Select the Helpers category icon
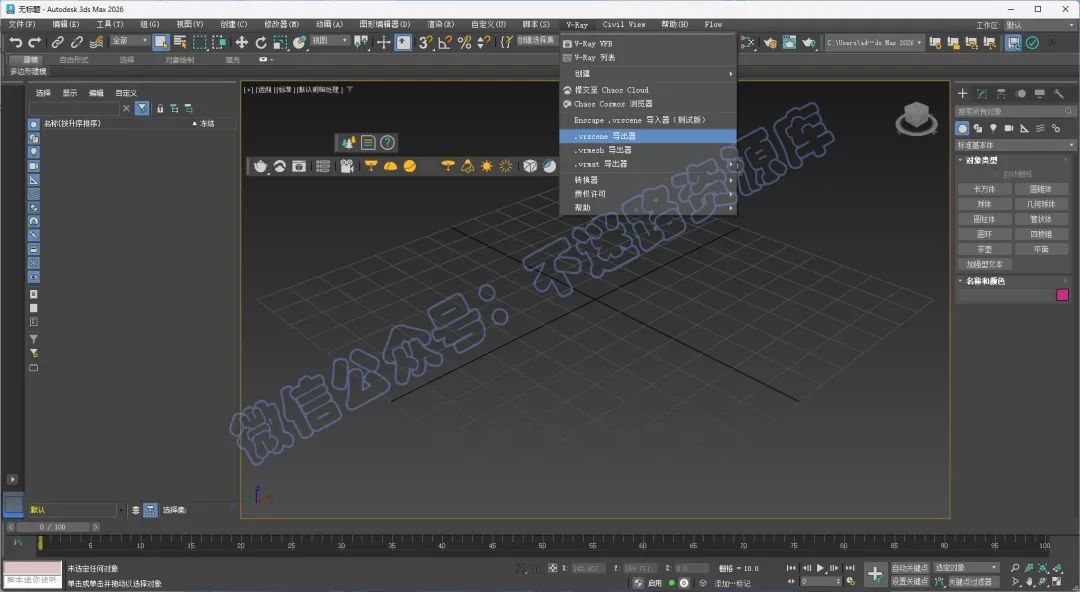 pyautogui.click(x=1025, y=128)
